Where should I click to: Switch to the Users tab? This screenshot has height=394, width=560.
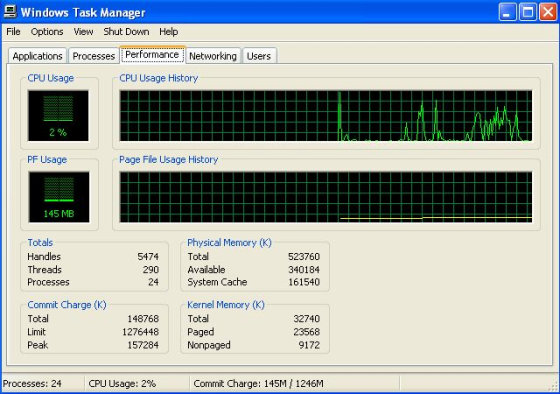259,56
